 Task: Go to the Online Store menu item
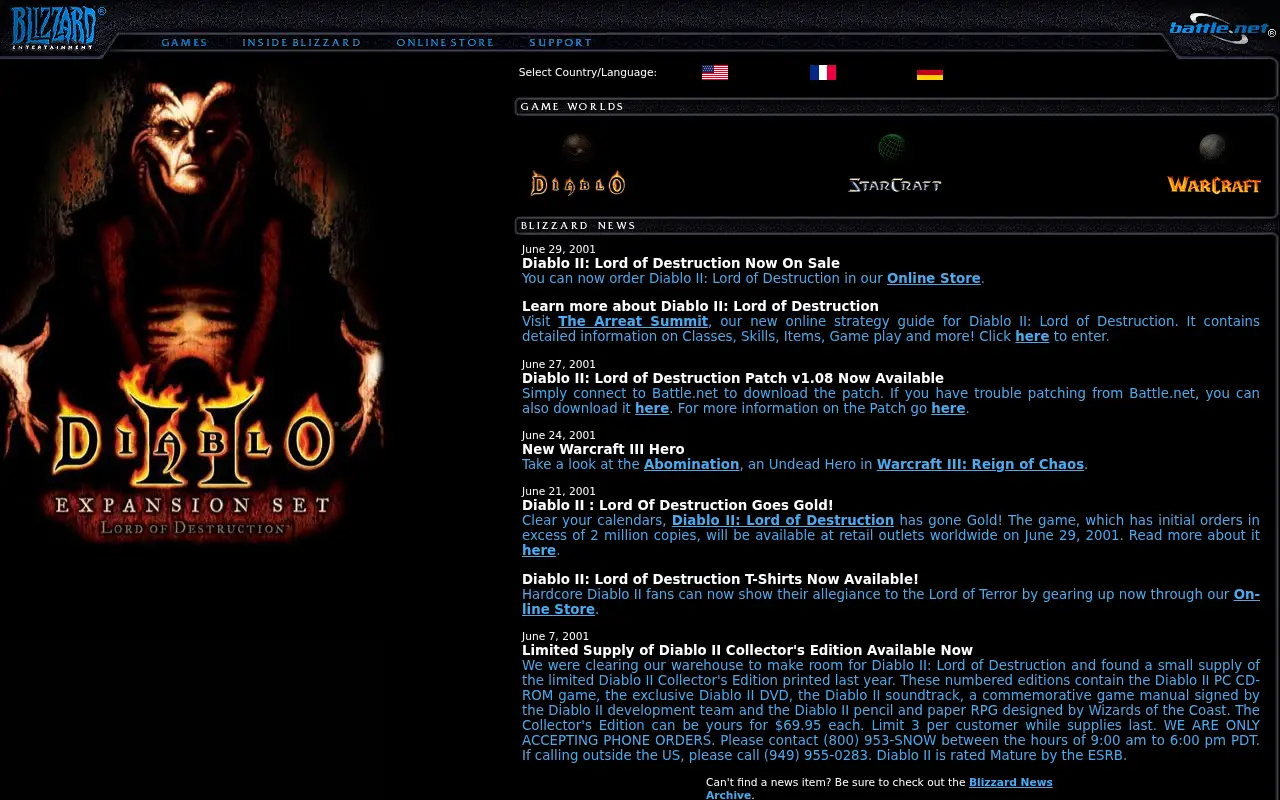pyautogui.click(x=445, y=43)
